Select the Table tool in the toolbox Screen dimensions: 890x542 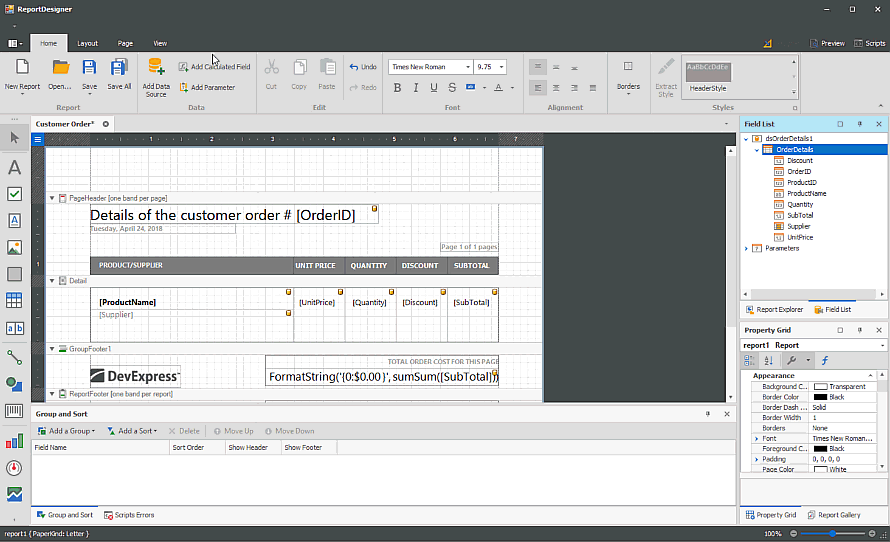tap(14, 300)
